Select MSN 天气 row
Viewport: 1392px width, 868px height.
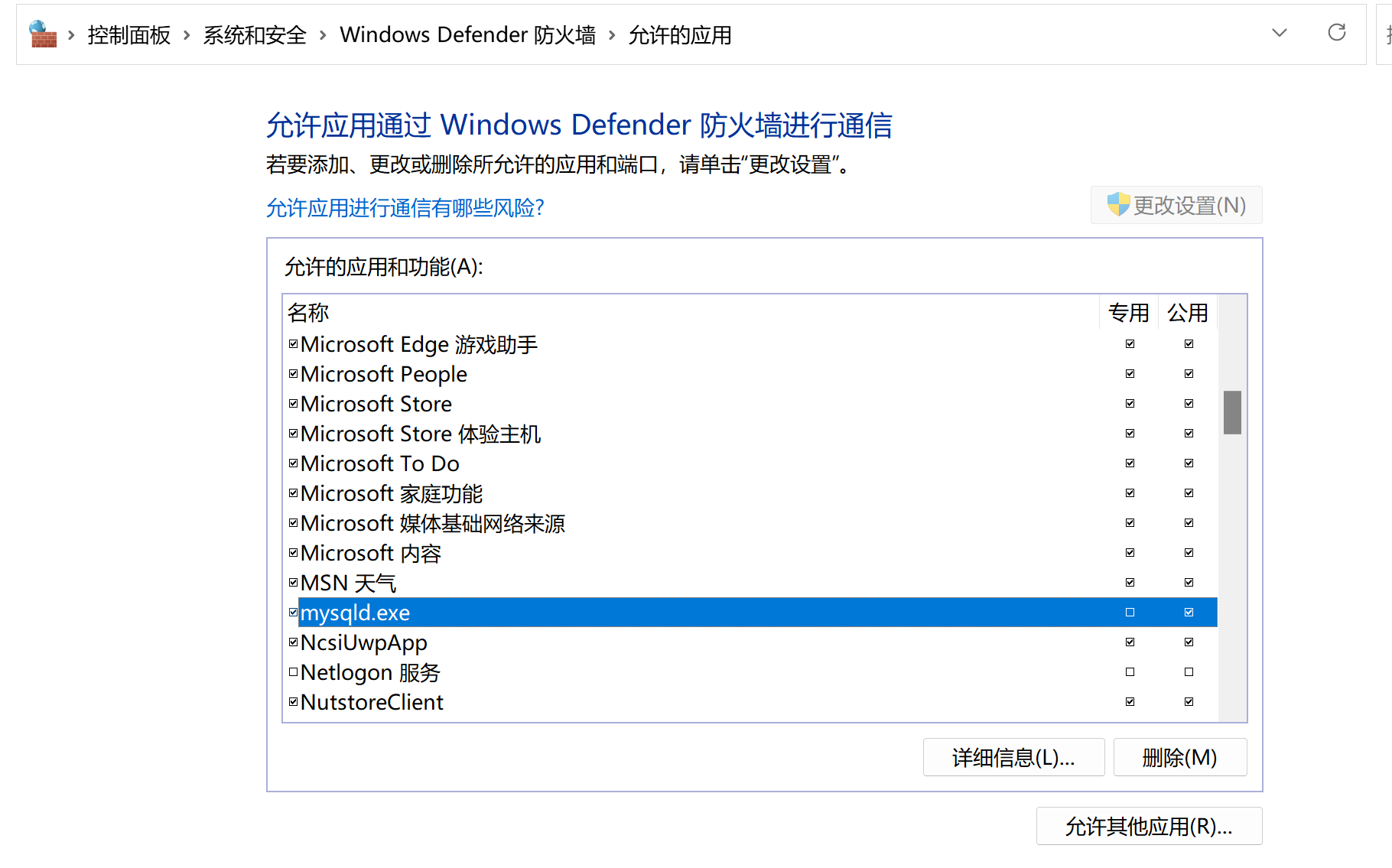pos(750,583)
